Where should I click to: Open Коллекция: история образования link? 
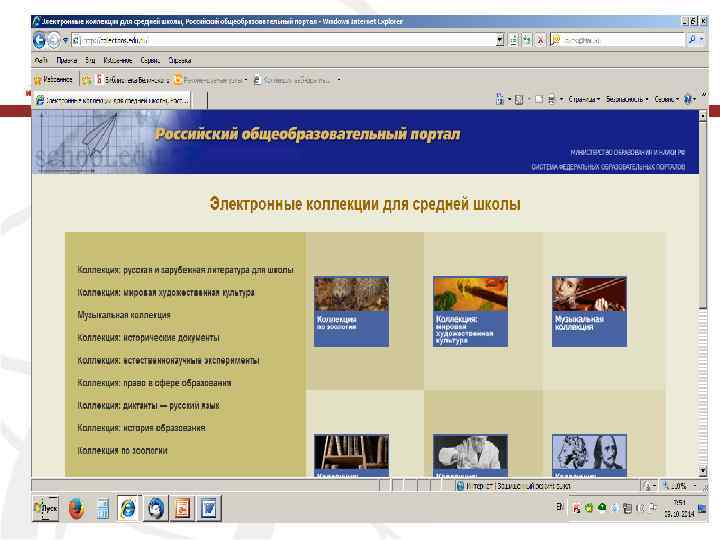[141, 428]
